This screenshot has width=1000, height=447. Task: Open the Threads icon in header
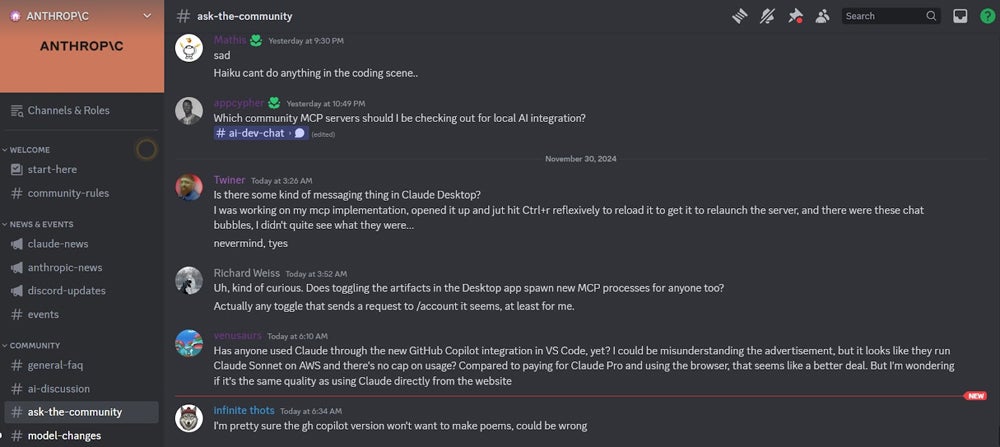pyautogui.click(x=740, y=16)
